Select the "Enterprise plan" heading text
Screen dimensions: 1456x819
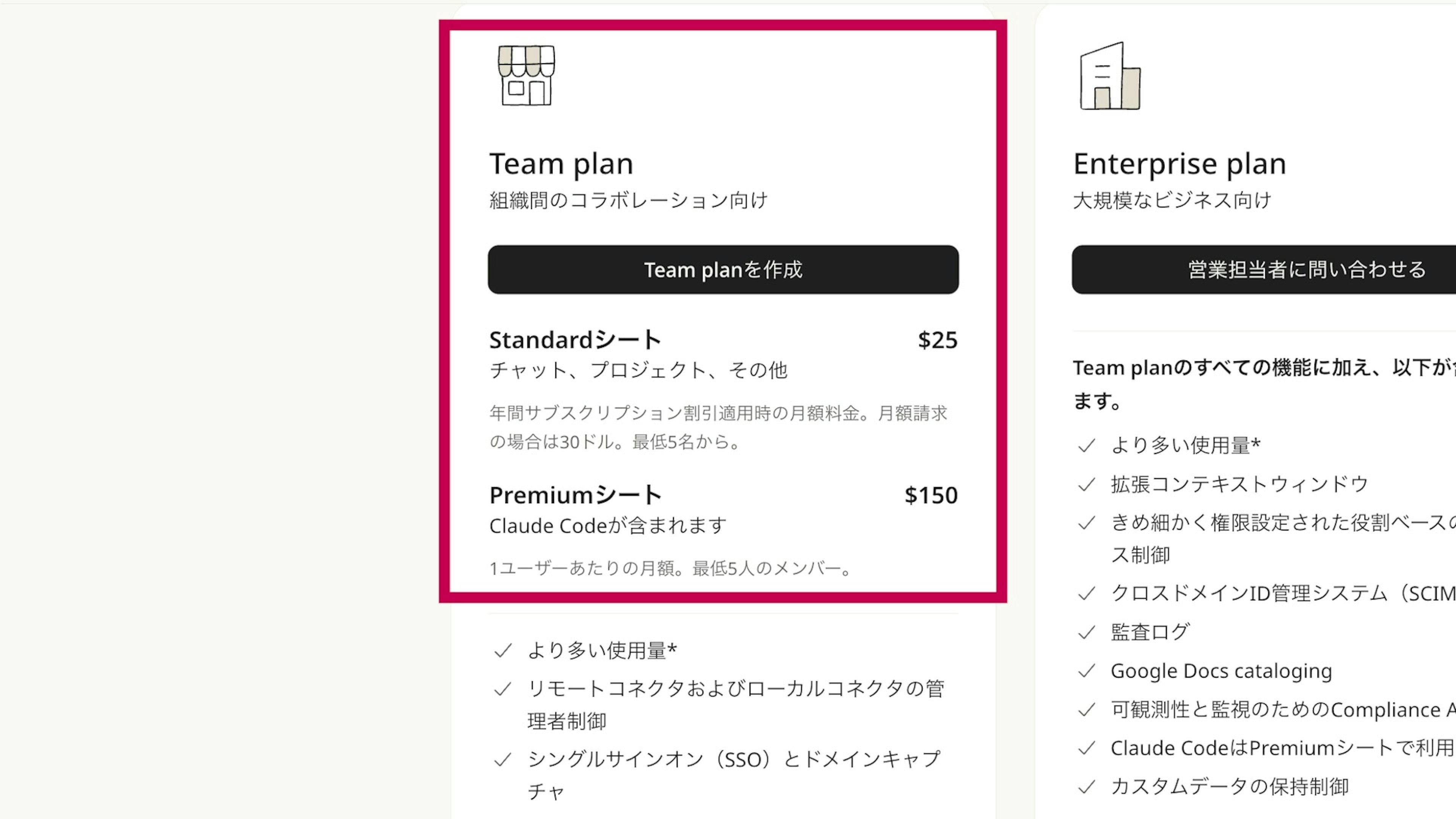click(x=1179, y=164)
